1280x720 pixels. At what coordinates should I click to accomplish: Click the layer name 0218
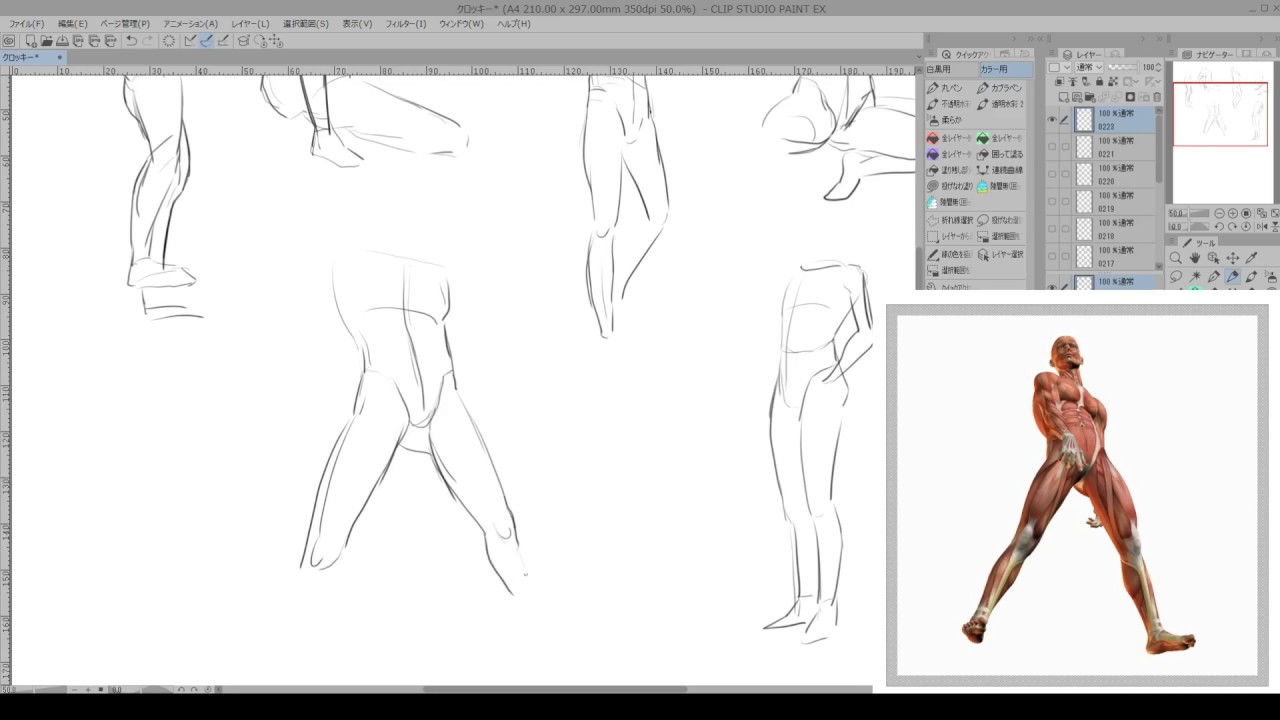[1106, 237]
